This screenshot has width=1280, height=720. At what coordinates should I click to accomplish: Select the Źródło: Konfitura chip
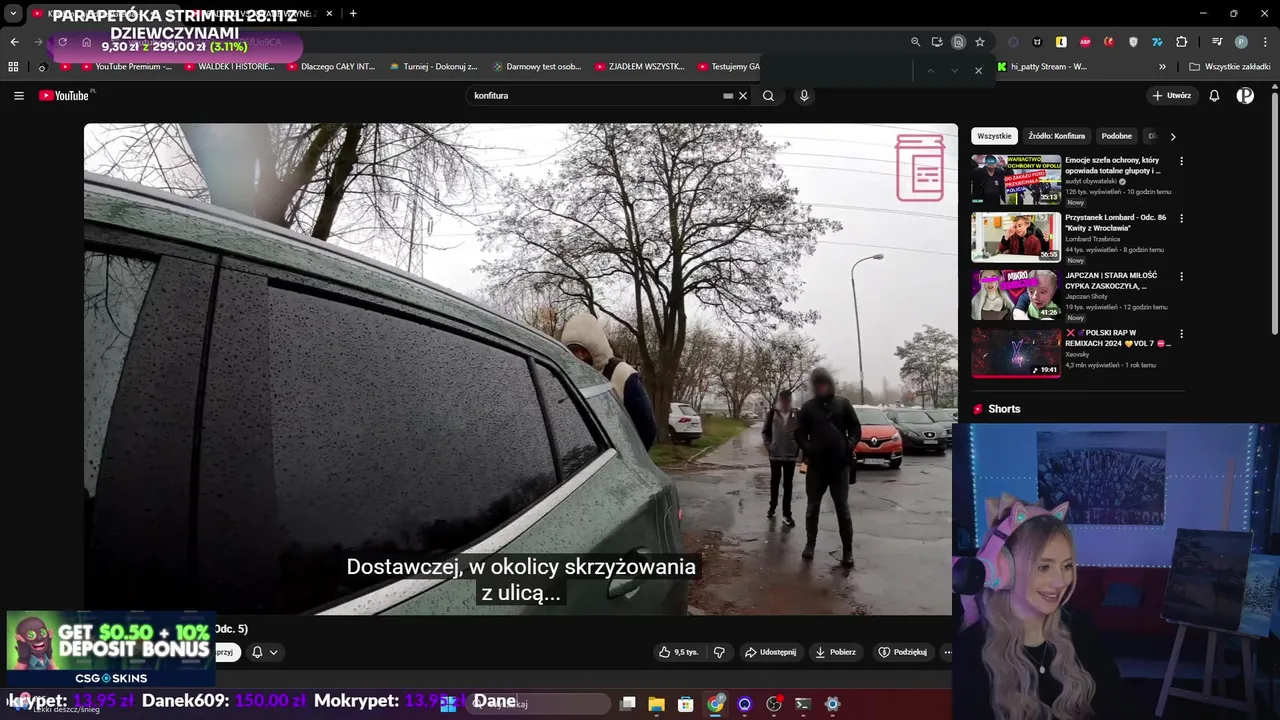pos(1056,136)
